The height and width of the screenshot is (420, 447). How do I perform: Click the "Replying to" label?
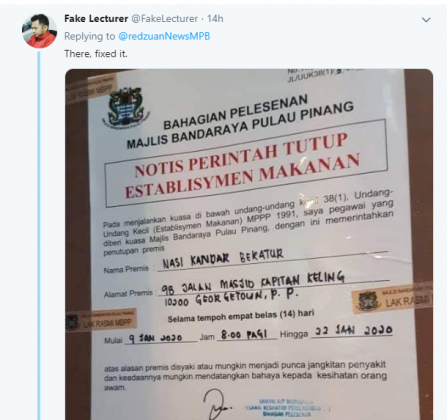(x=89, y=36)
